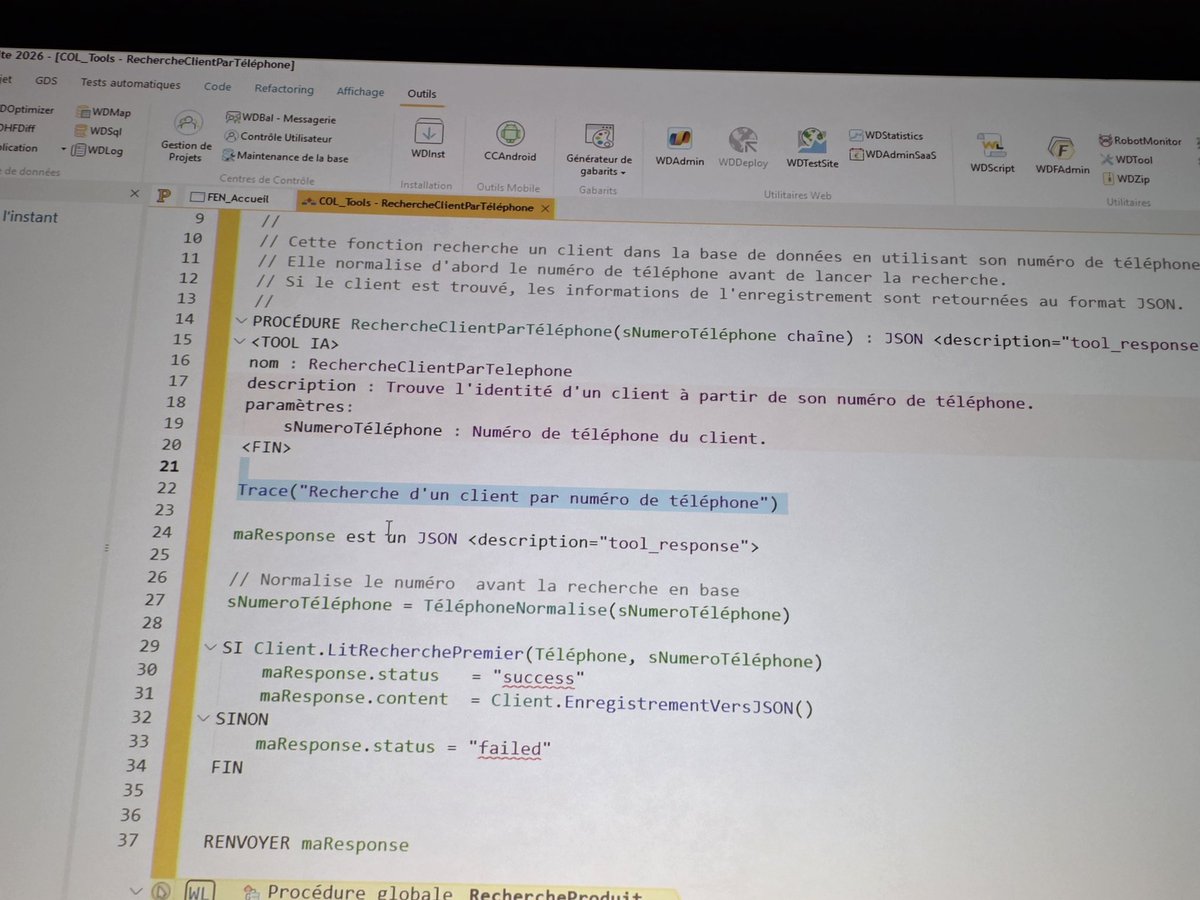Open WDZip utility

[x=1125, y=179]
